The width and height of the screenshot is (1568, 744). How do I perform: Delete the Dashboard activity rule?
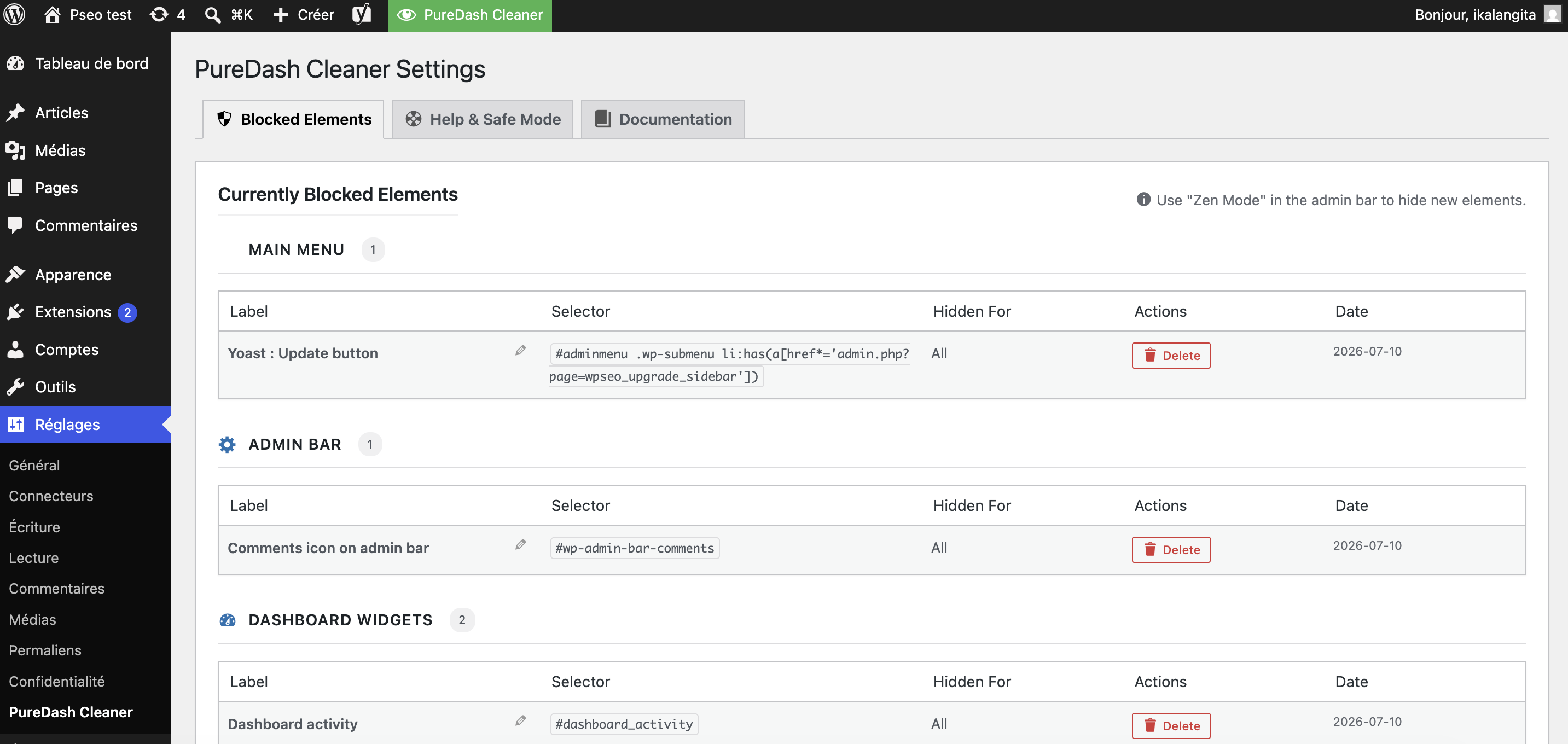coord(1171,726)
